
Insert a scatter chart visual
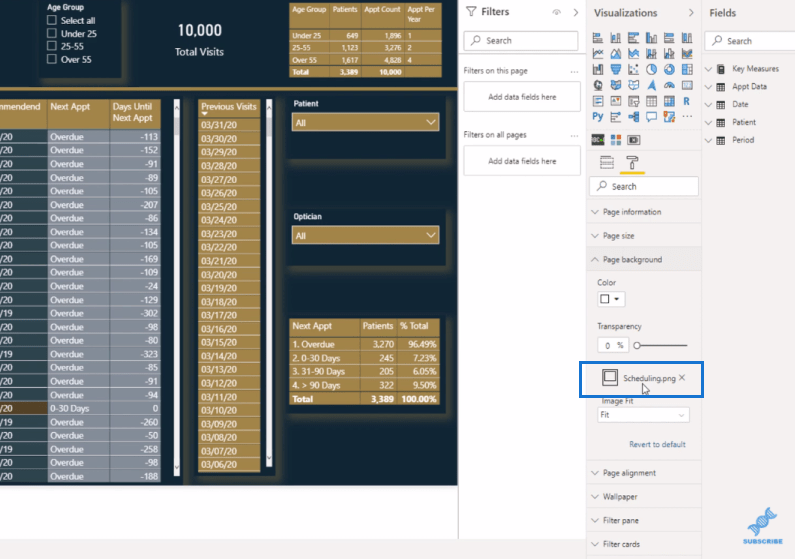click(633, 69)
